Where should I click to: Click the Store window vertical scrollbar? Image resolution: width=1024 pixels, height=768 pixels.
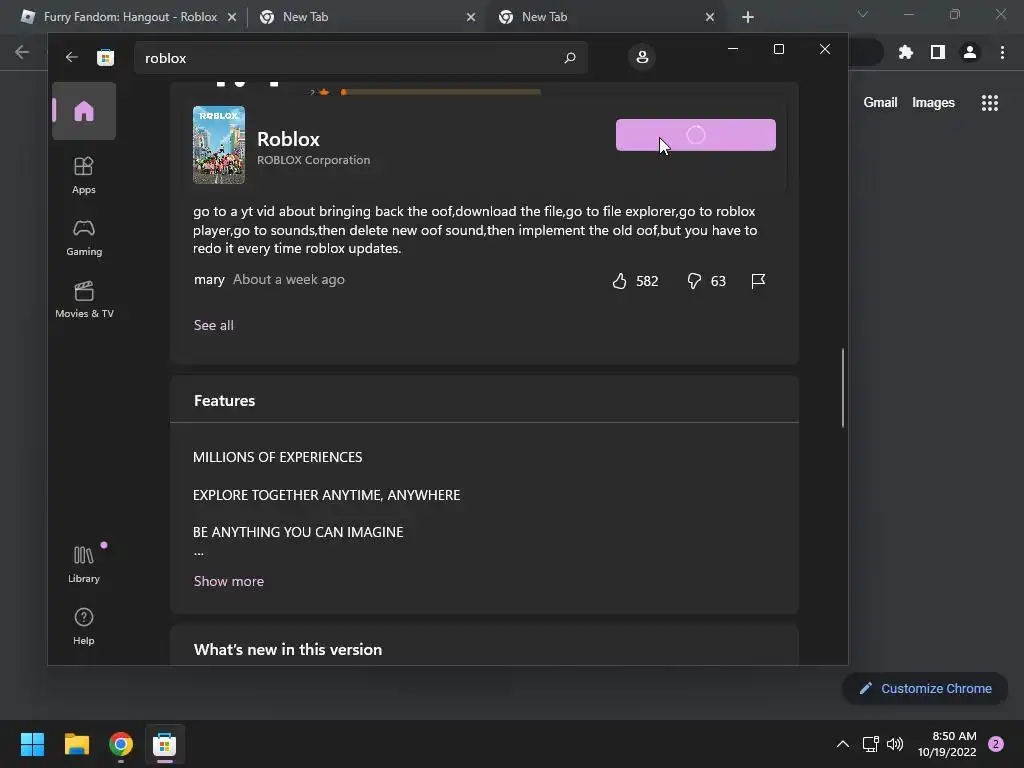point(842,388)
